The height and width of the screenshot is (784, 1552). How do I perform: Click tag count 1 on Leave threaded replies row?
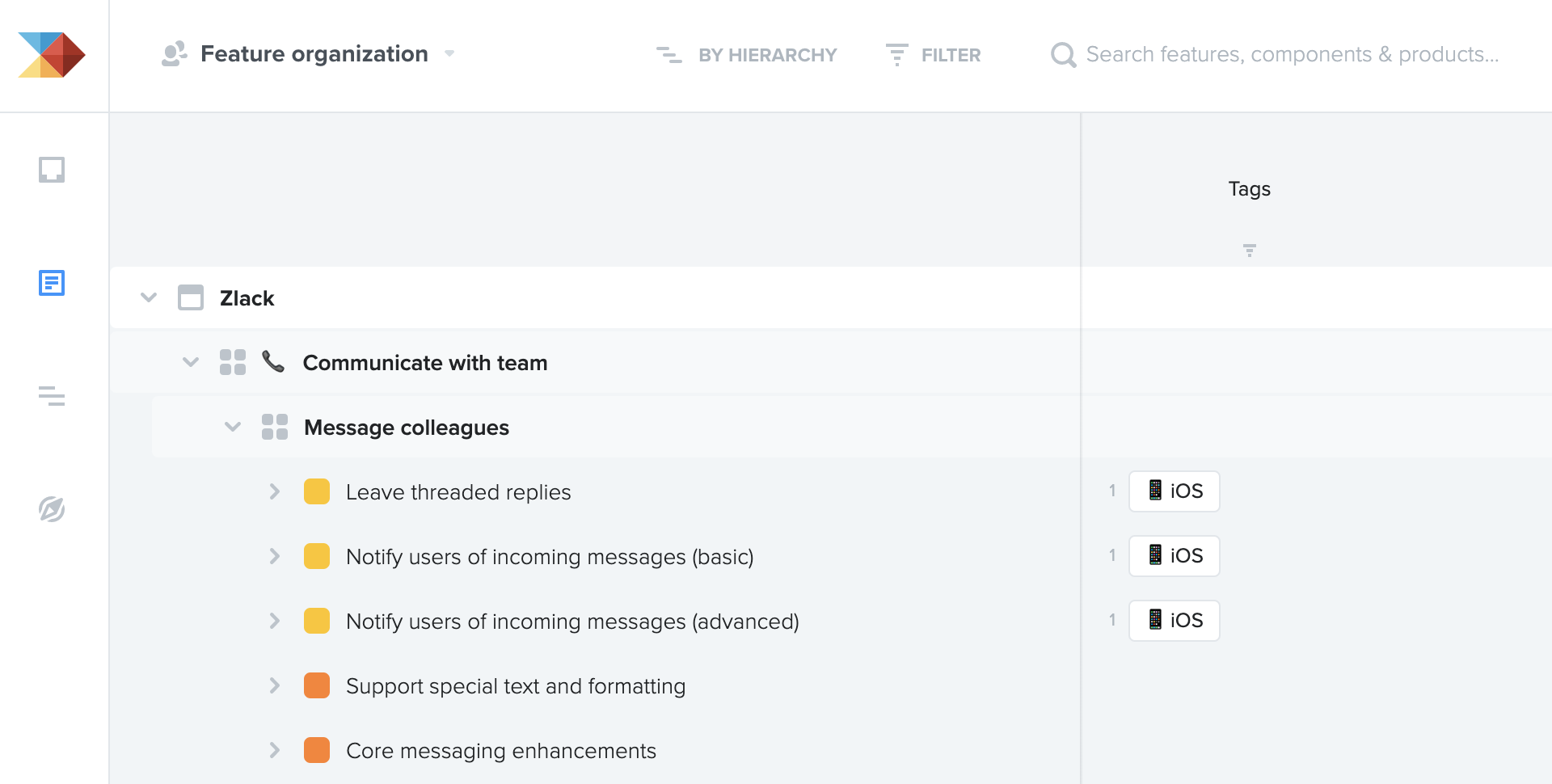click(x=1112, y=491)
